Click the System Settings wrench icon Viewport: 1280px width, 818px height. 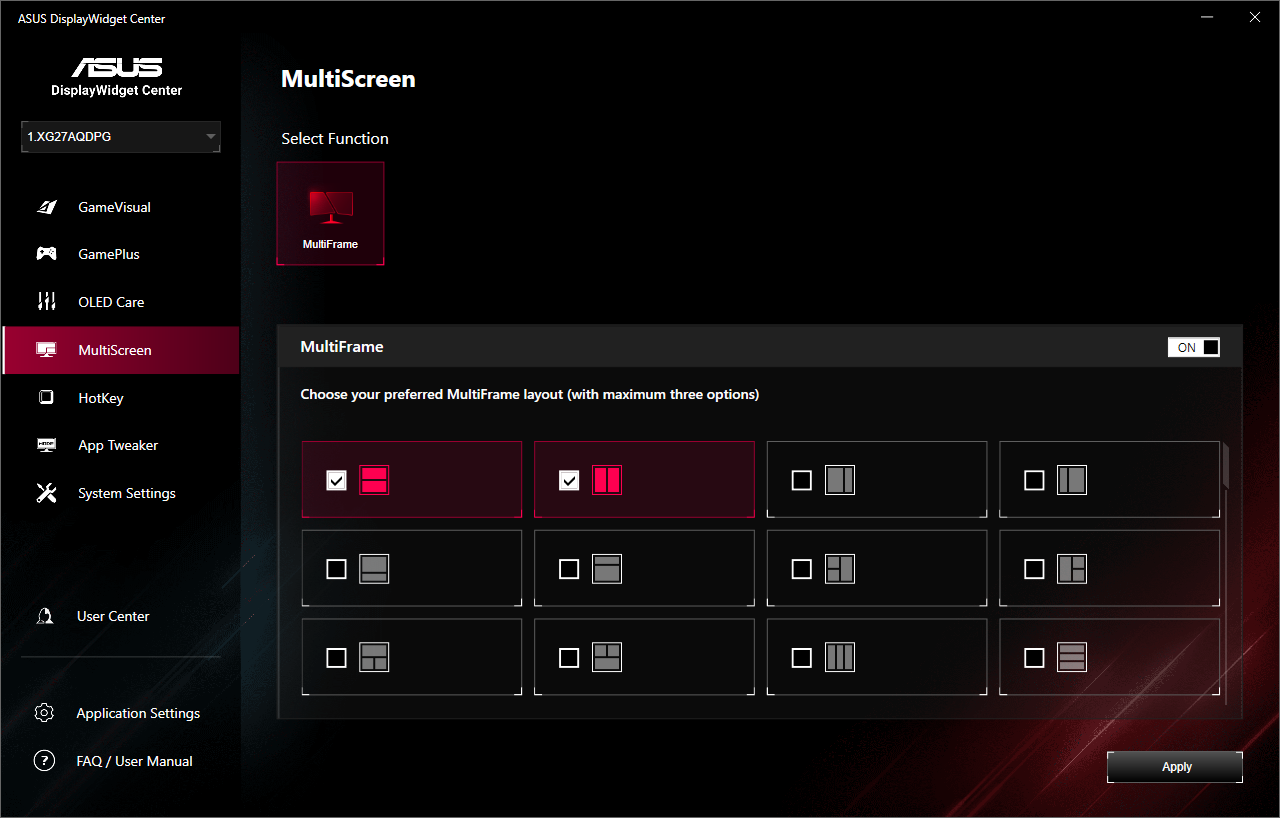tap(46, 493)
